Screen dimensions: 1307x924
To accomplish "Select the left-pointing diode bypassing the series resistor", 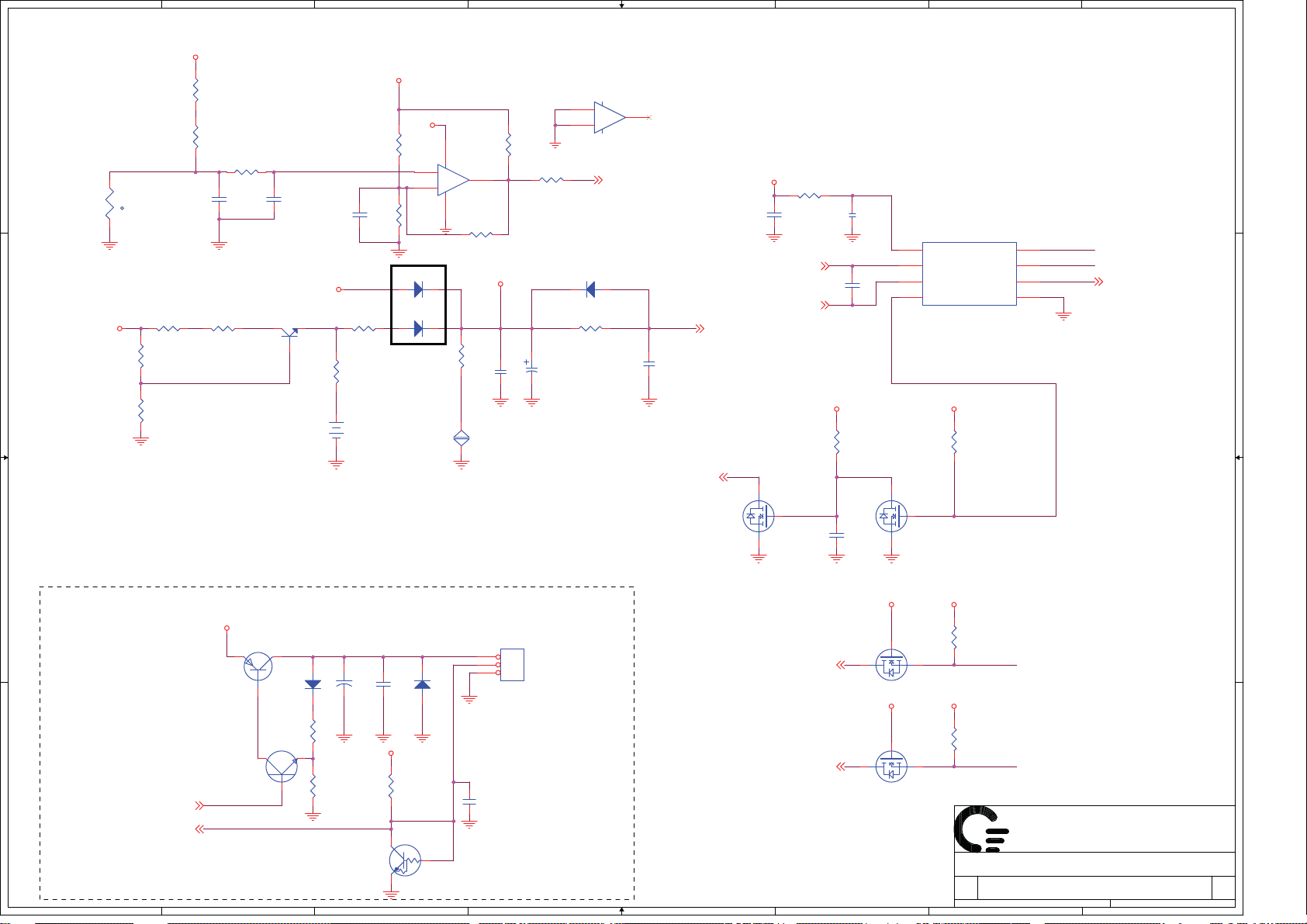I will click(590, 289).
